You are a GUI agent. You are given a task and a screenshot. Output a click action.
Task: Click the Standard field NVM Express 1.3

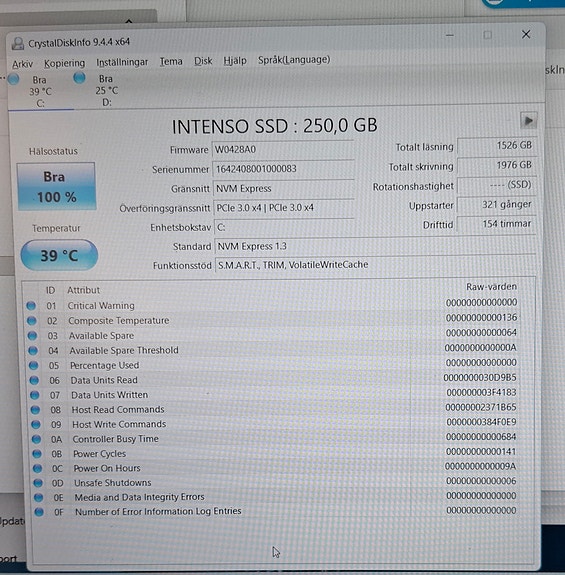point(375,246)
